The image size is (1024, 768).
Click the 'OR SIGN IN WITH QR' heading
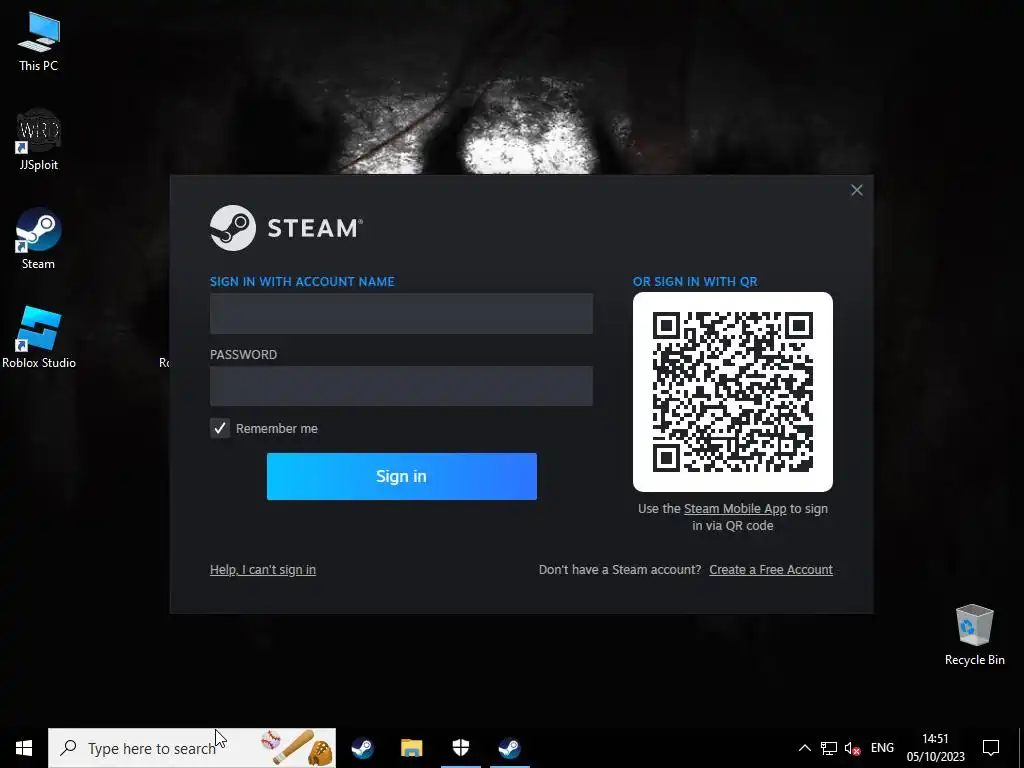coord(695,281)
